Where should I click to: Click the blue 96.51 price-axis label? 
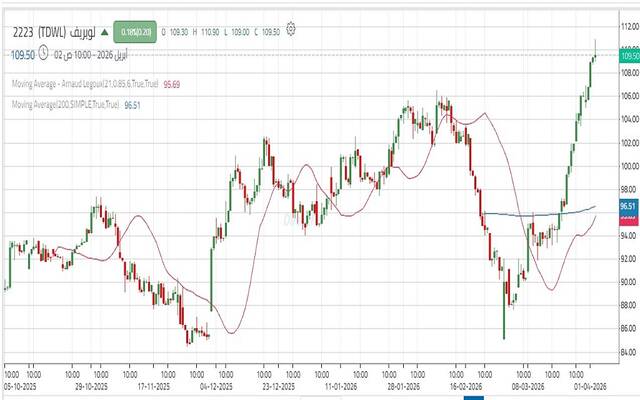click(x=627, y=207)
